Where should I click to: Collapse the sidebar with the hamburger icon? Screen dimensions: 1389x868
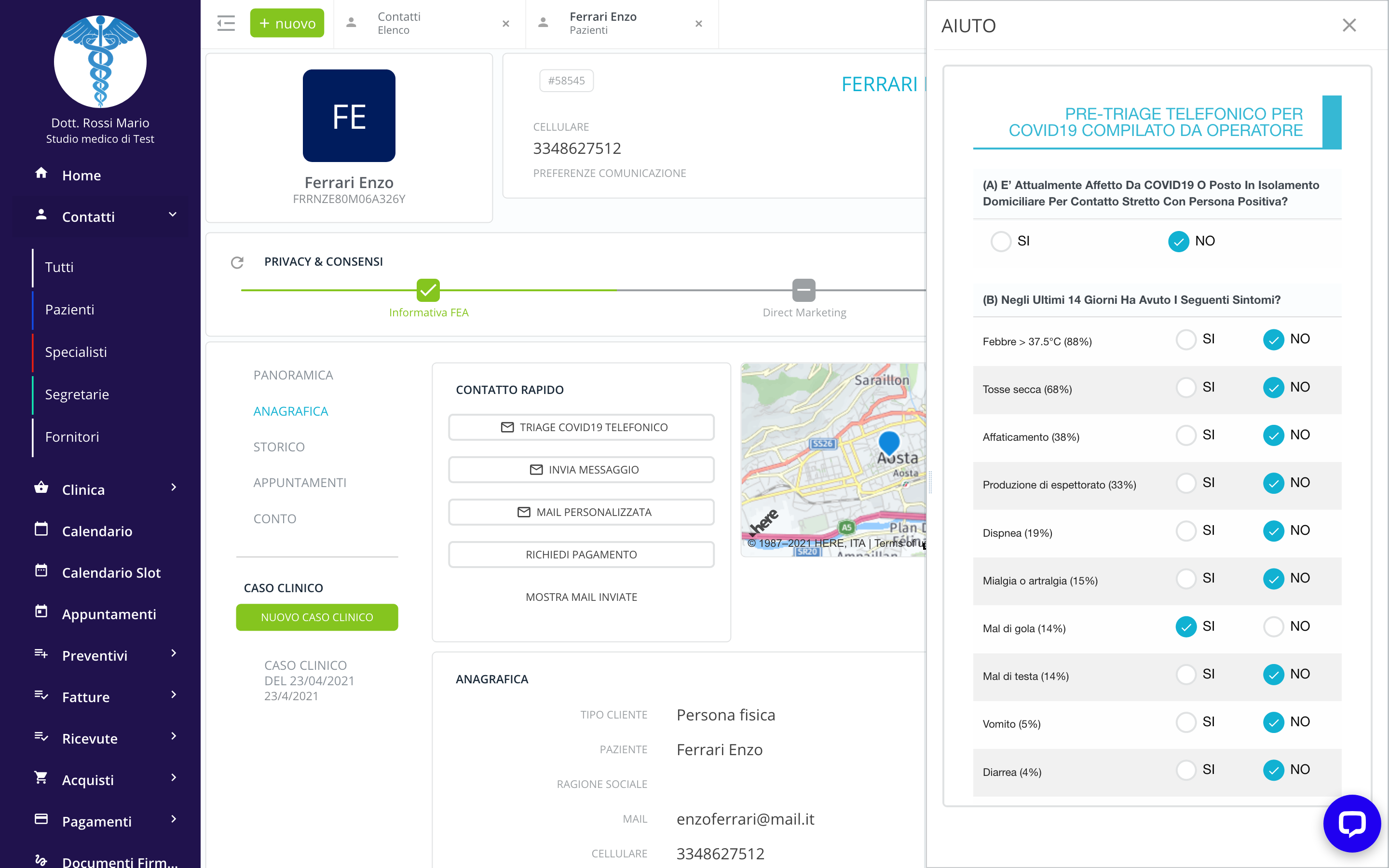click(226, 24)
